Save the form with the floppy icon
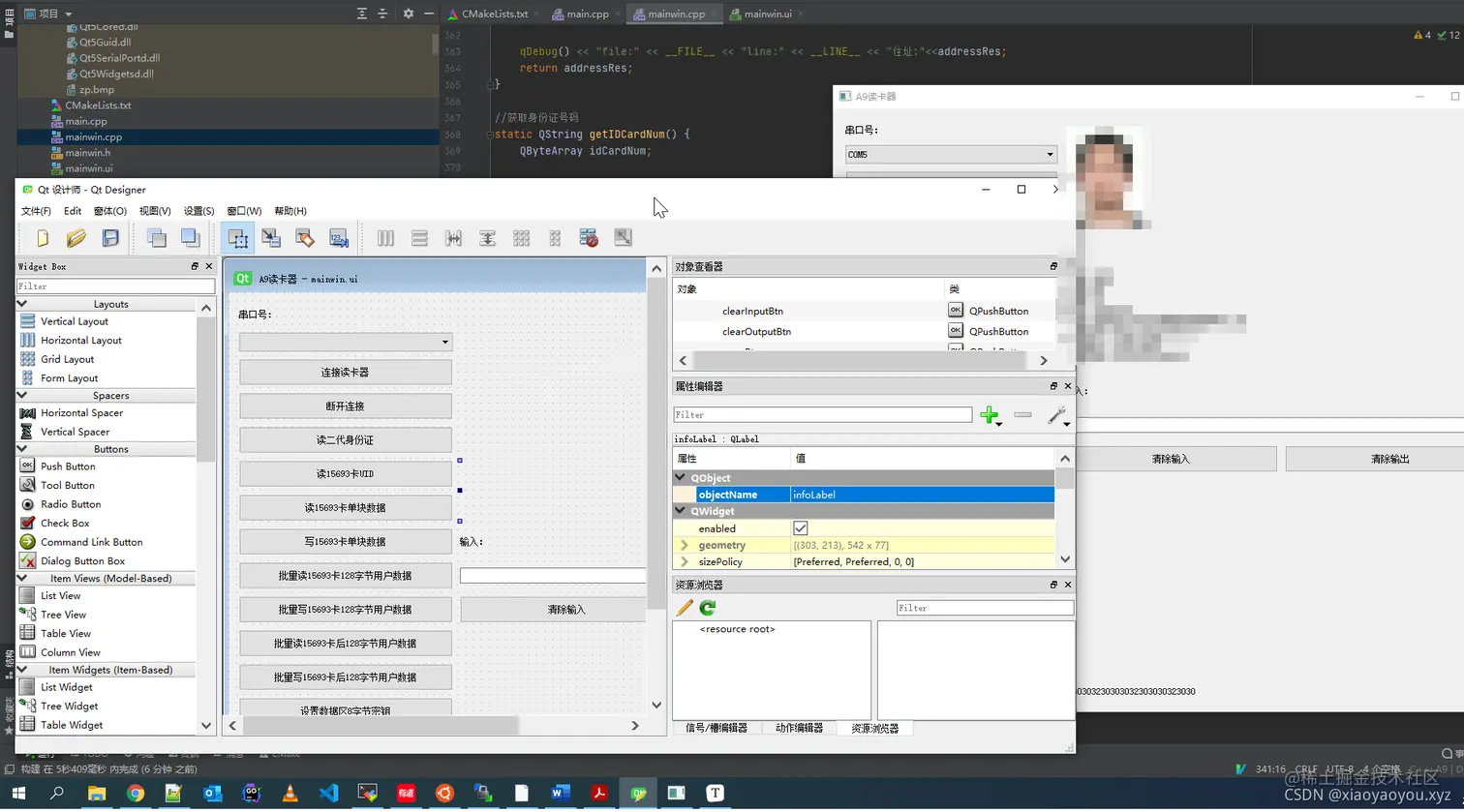1464x812 pixels. coord(110,238)
